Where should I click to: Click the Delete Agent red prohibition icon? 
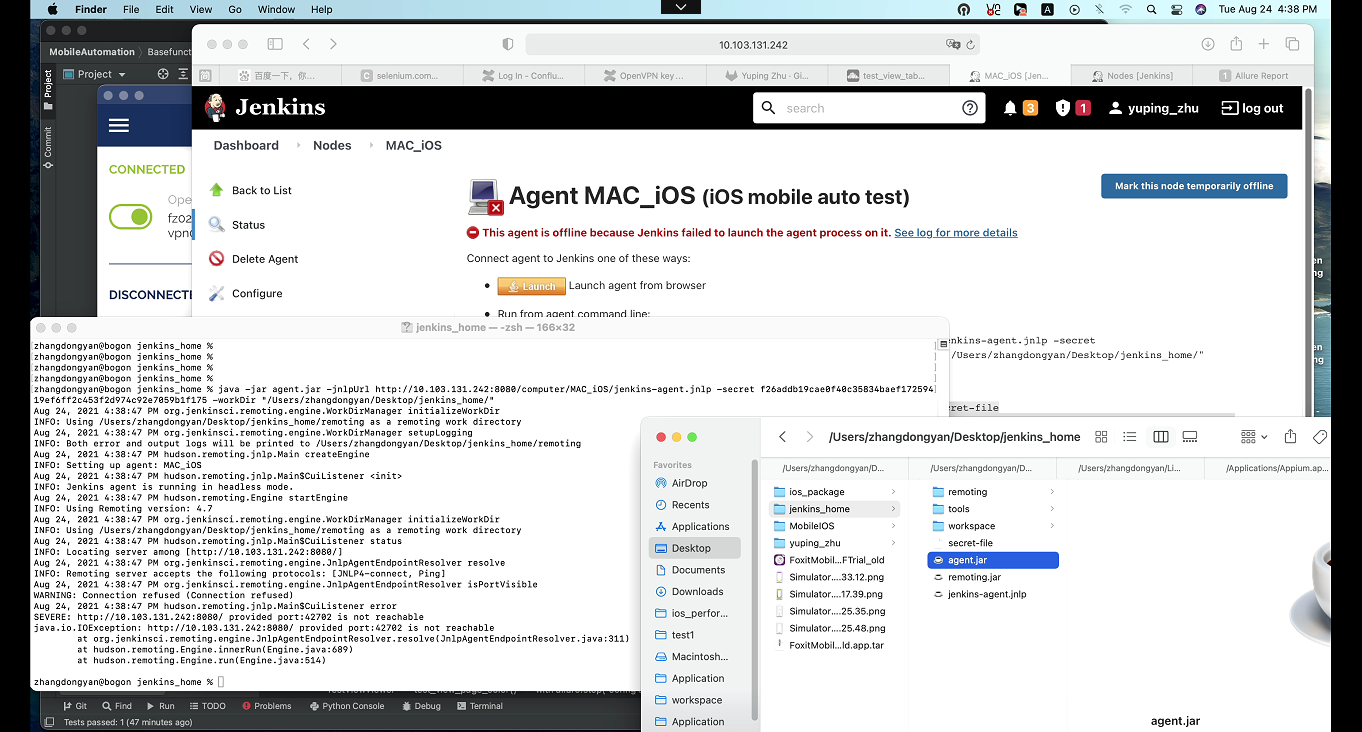click(x=216, y=259)
